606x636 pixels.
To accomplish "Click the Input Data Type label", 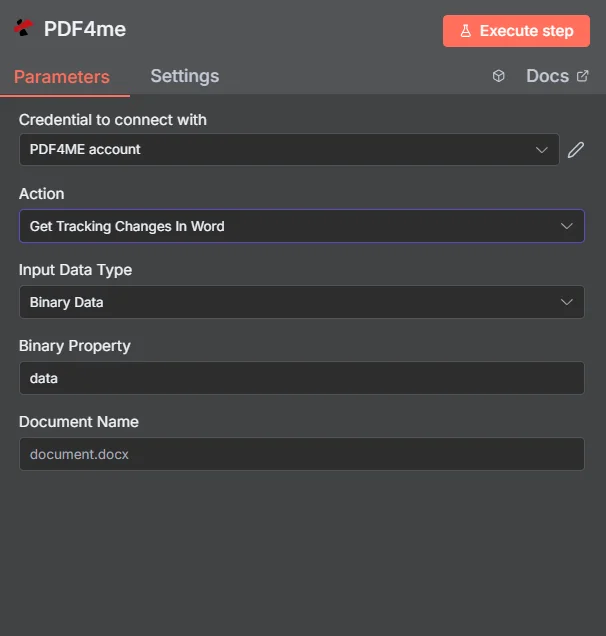I will click(x=75, y=270).
